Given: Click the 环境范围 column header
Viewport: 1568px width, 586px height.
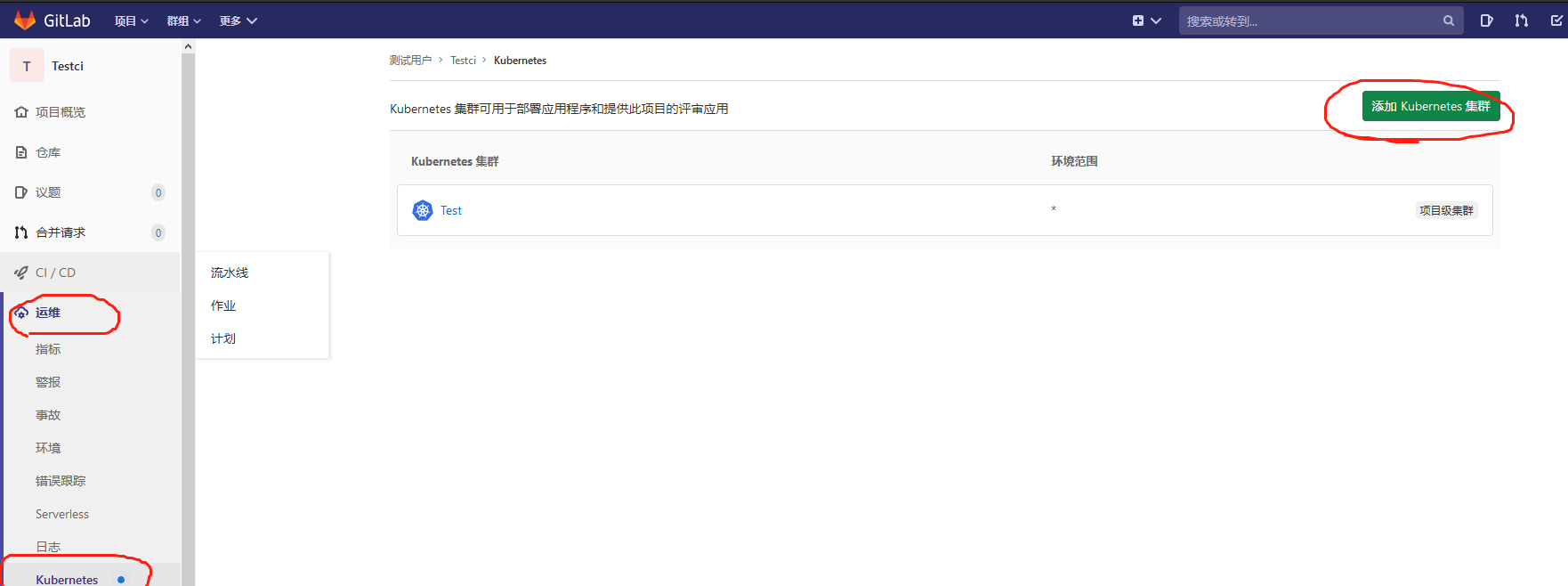Looking at the screenshot, I should [x=1074, y=161].
